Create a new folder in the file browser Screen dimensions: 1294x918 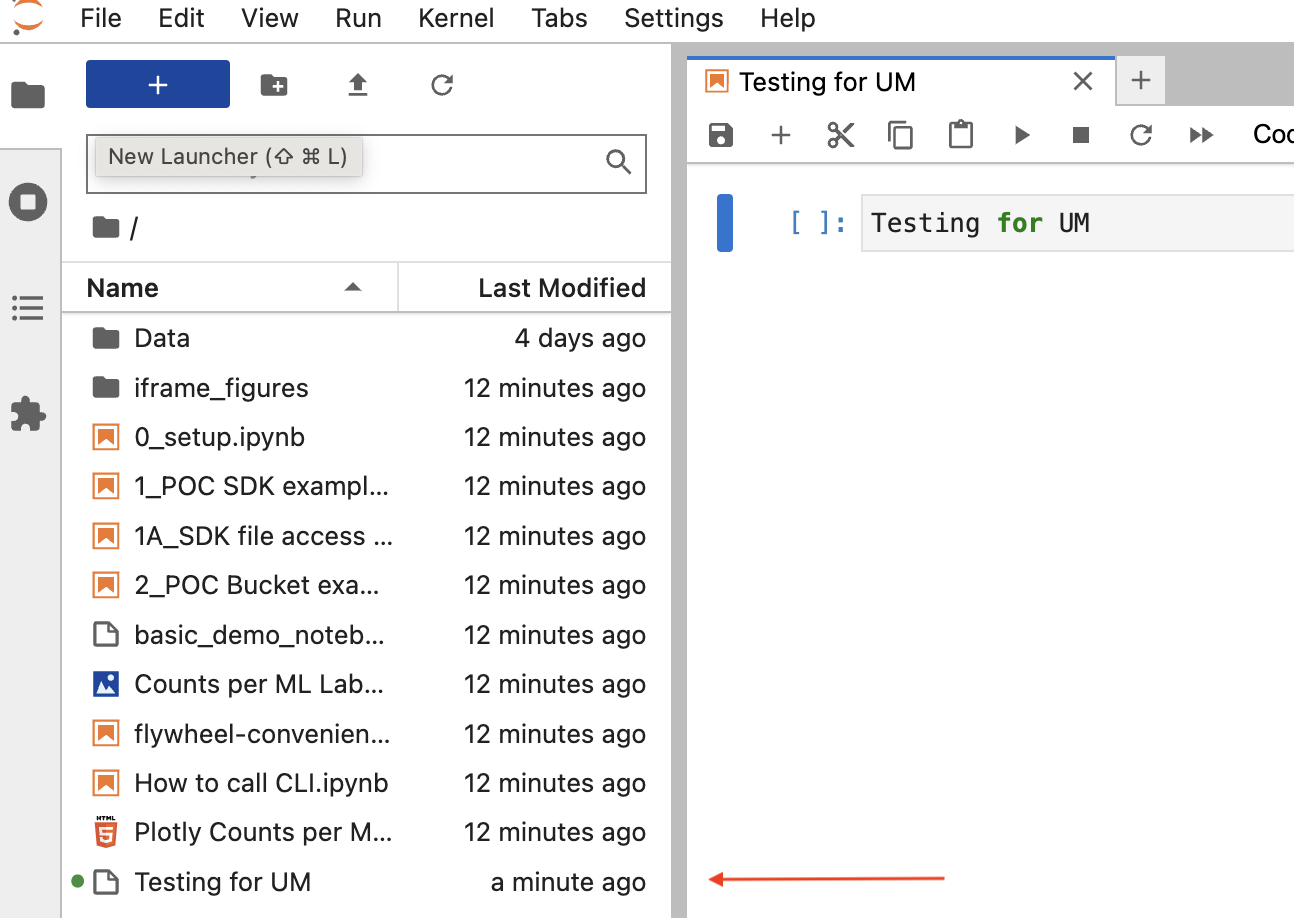pos(274,85)
